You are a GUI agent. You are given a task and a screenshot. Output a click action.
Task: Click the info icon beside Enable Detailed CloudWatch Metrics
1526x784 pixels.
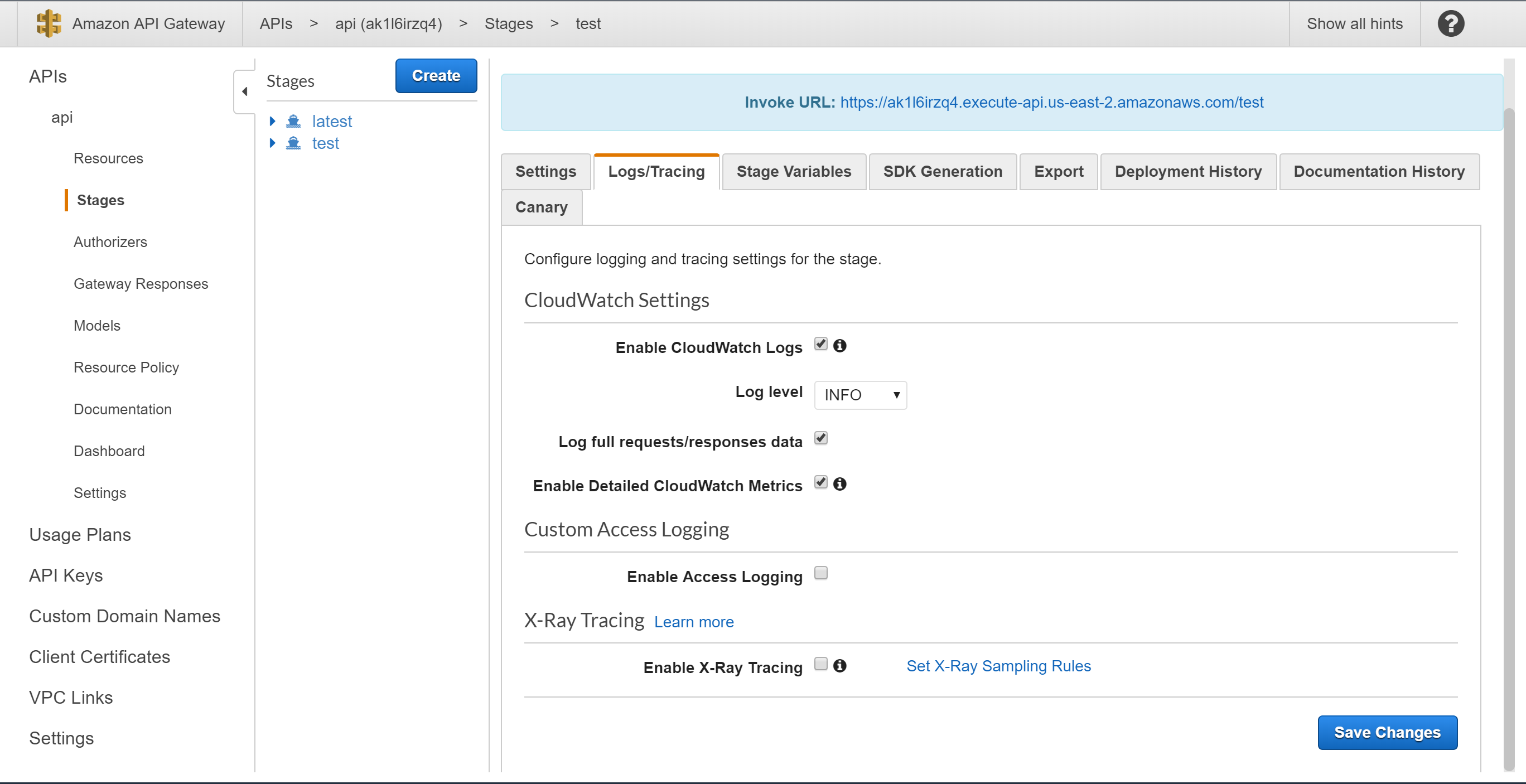[x=839, y=484]
